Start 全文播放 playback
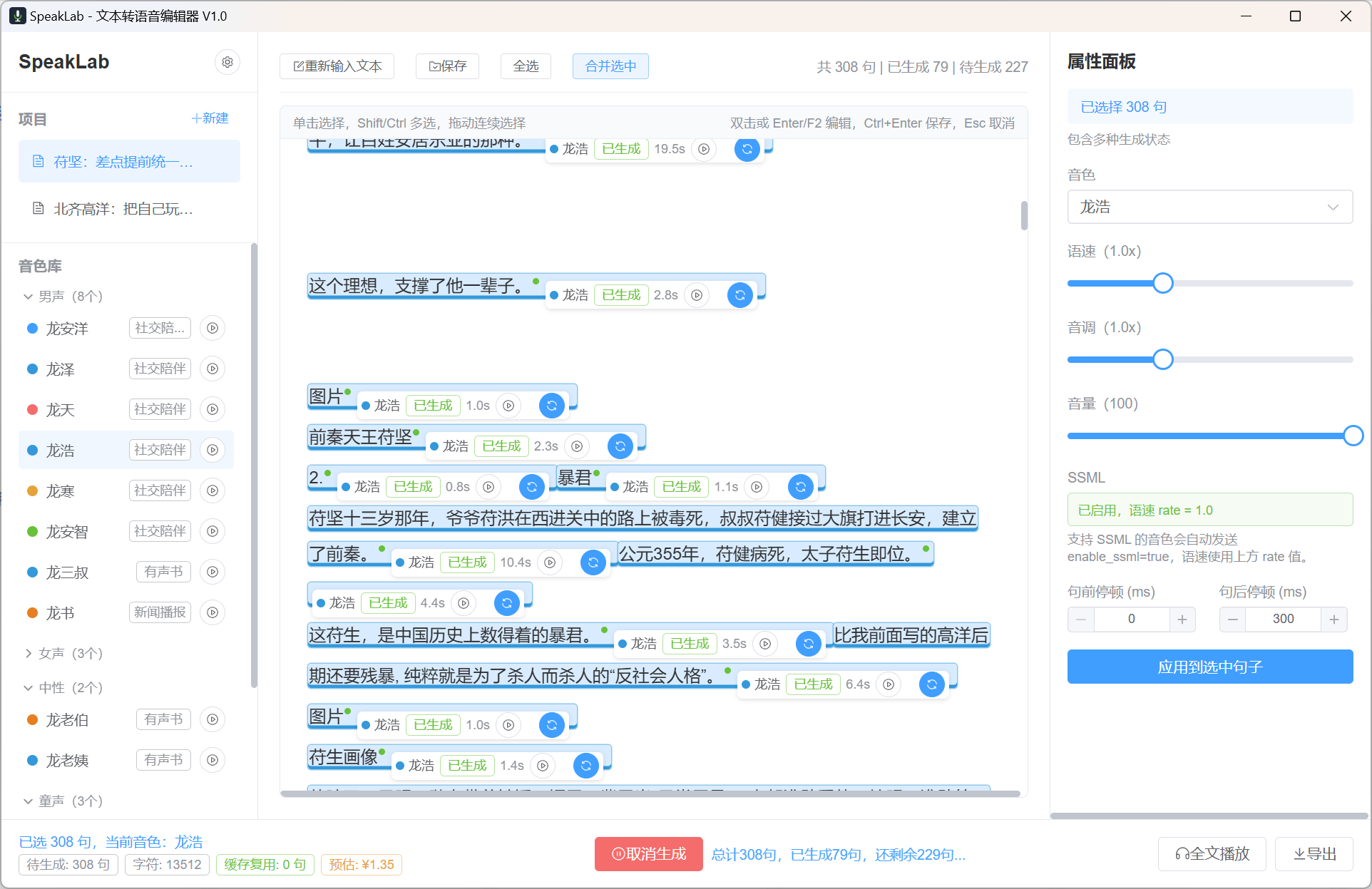 pyautogui.click(x=1212, y=854)
